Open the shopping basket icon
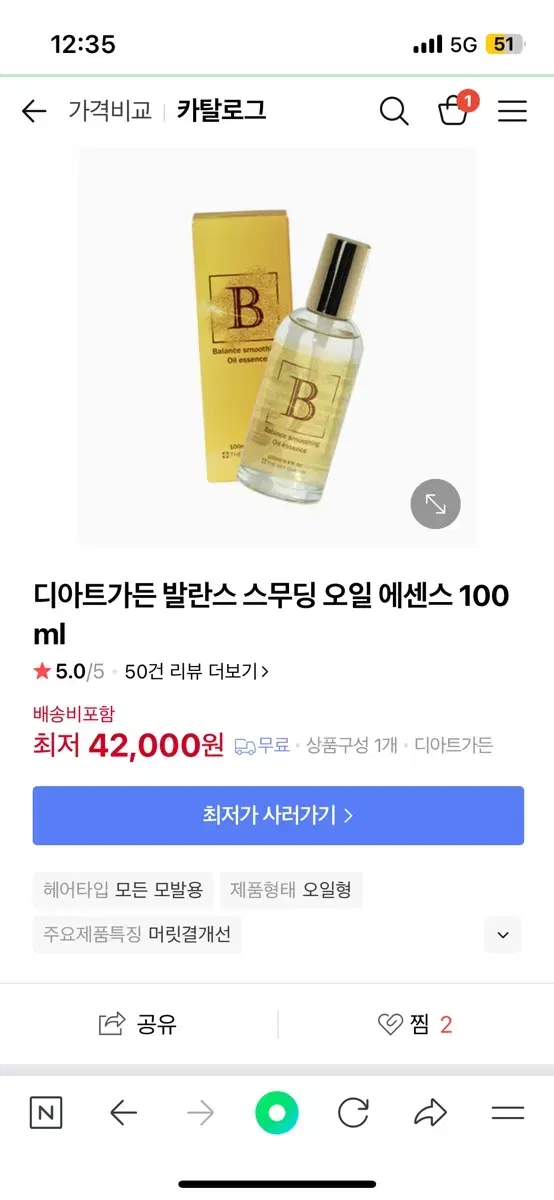This screenshot has height=1200, width=554. (454, 109)
